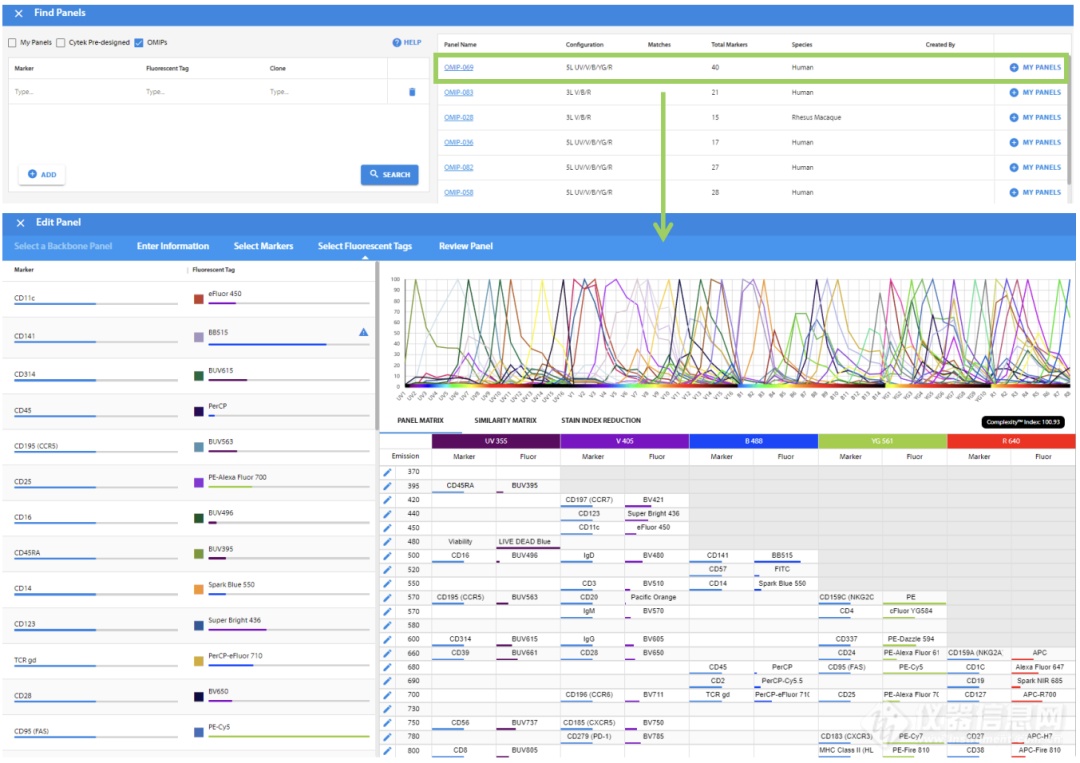Open the OMIP-083 panel link
Screen dimensions: 1080x763
pyautogui.click(x=458, y=93)
